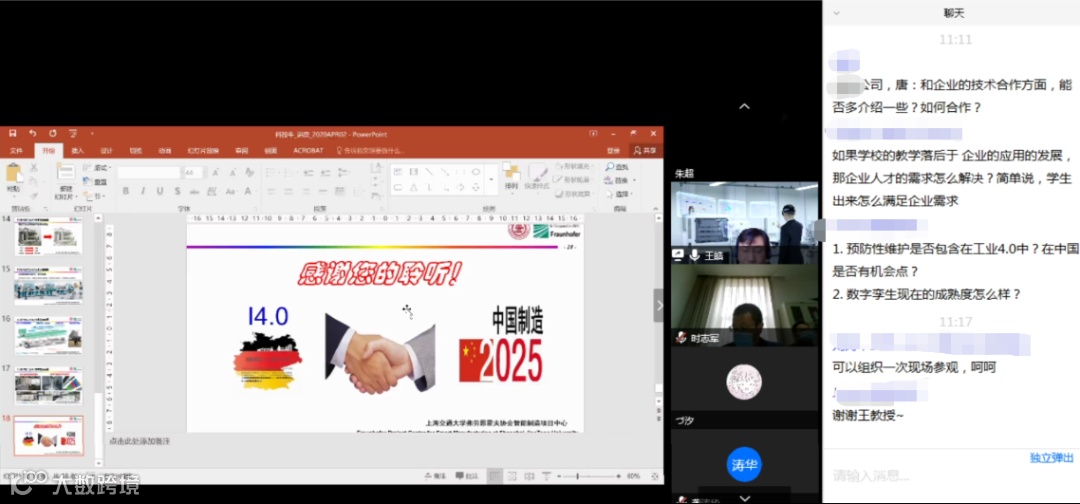Image resolution: width=1080 pixels, height=504 pixels.
Task: Switch to the 动画 Animations tab
Action: pos(165,150)
